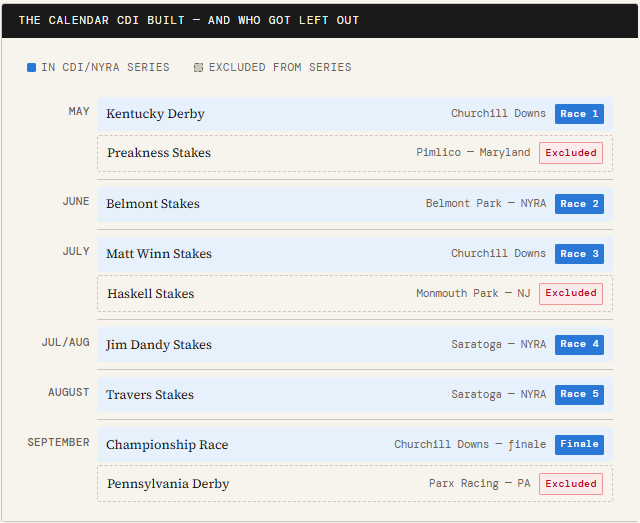Click the gray dashed 'Excluded' legend swatch
Viewport: 640px width, 523px height.
(198, 67)
